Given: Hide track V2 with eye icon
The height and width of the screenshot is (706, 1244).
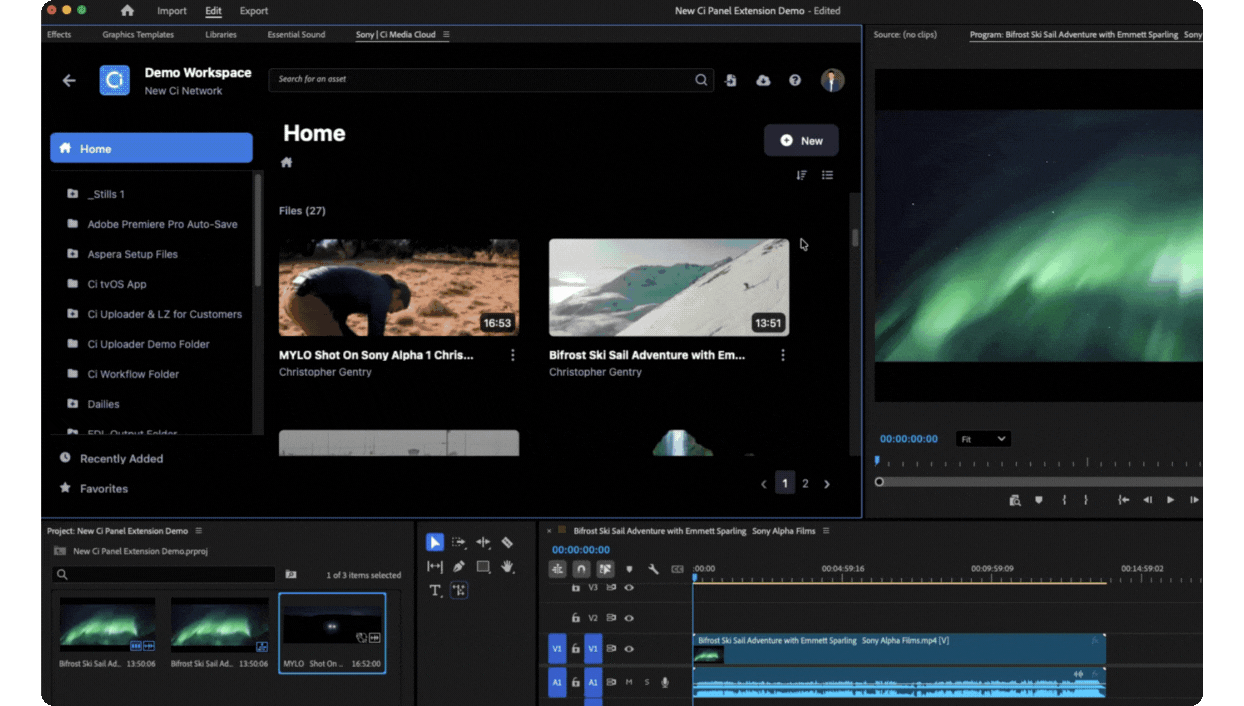Looking at the screenshot, I should coord(629,618).
